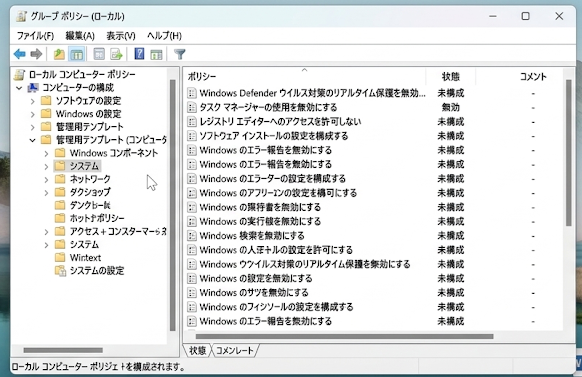Expand the highlighted システム node
The image size is (582, 377).
click(x=46, y=166)
